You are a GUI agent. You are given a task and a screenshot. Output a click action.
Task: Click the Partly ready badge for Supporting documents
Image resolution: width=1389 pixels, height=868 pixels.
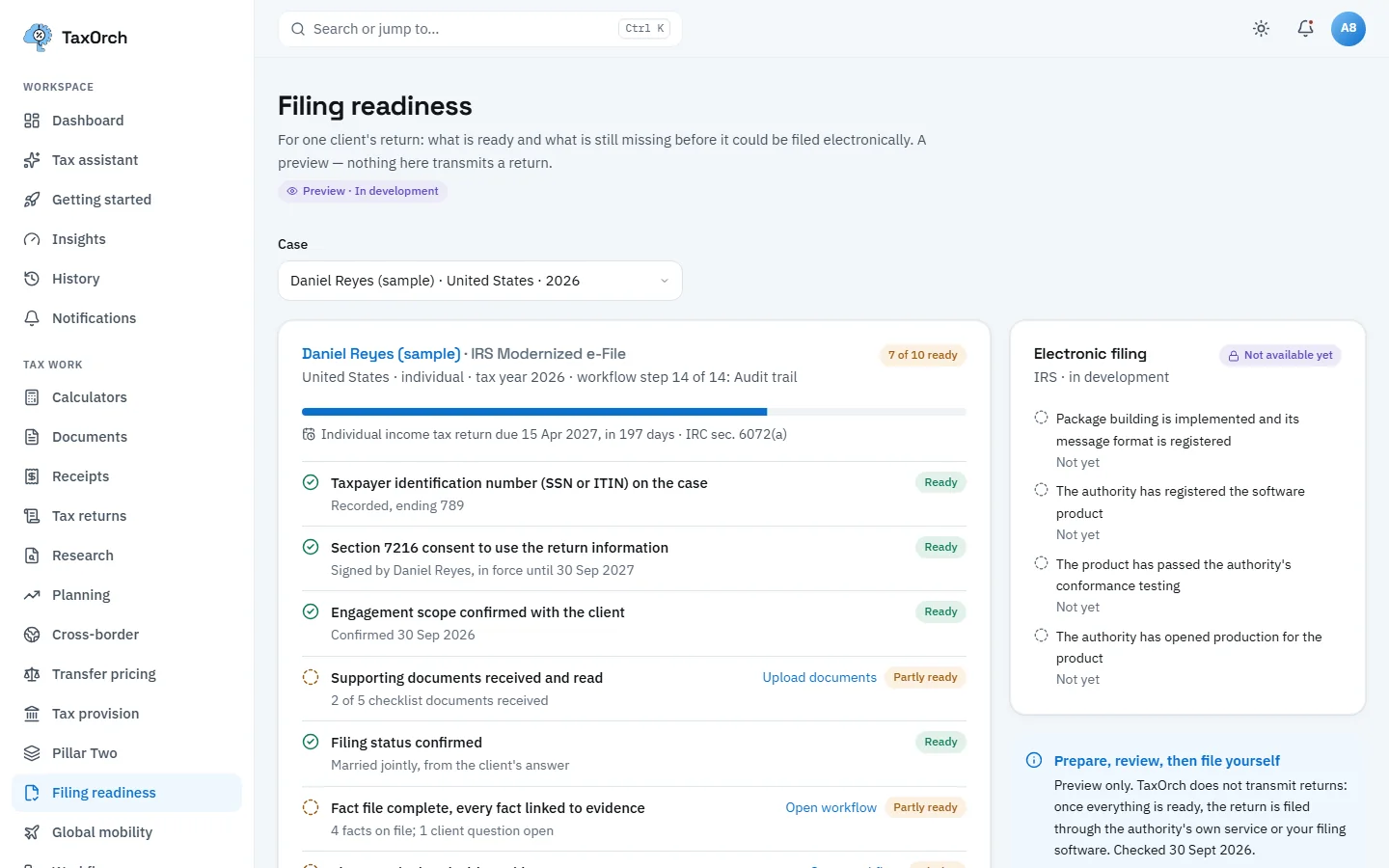pos(925,677)
